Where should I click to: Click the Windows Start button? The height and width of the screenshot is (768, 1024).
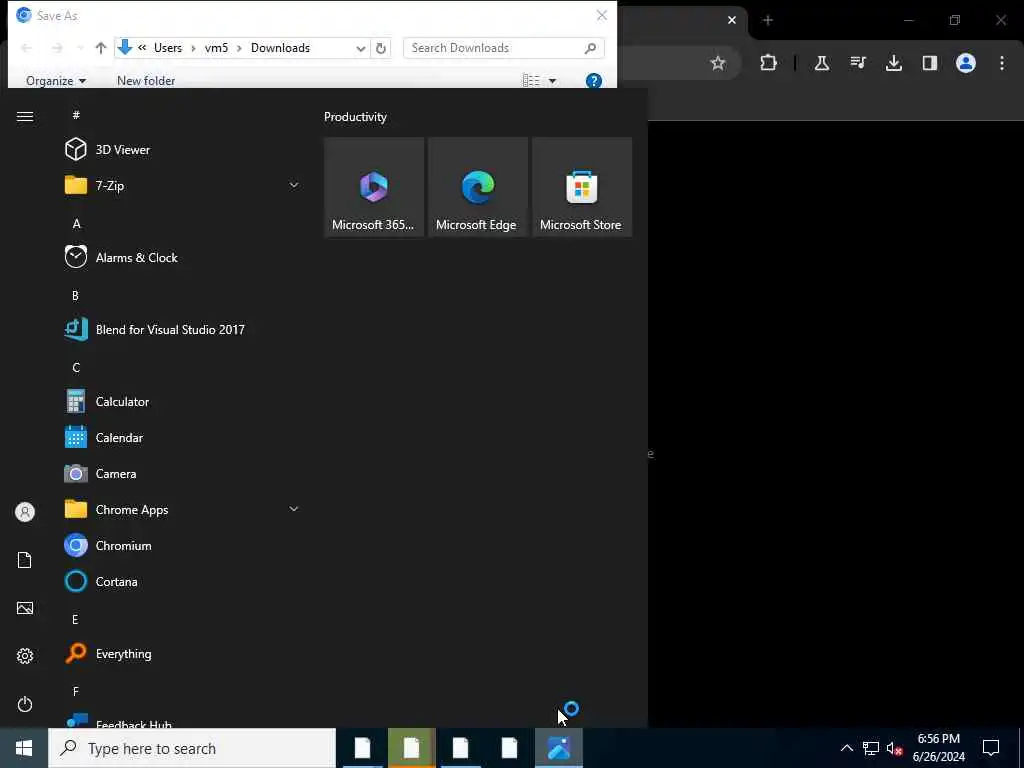(24, 748)
